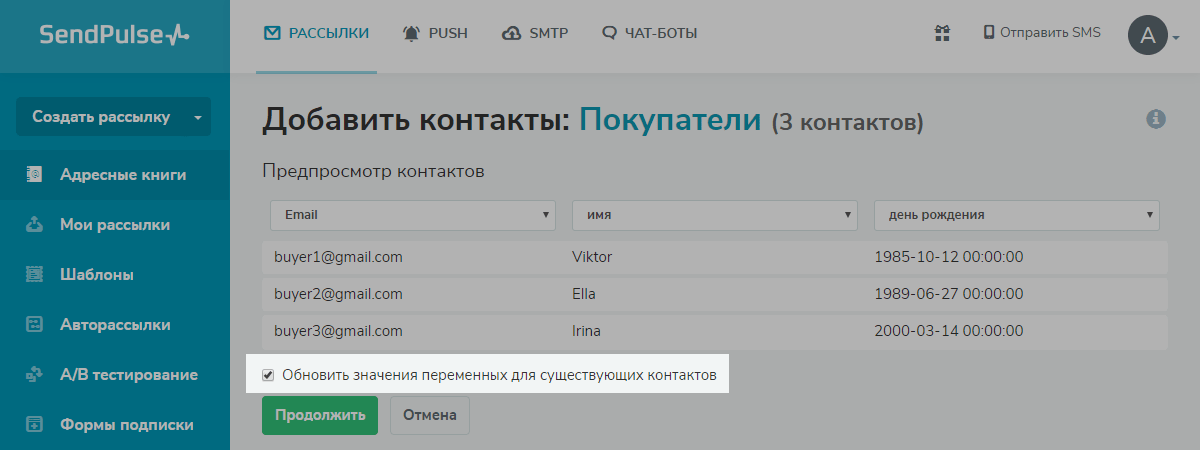Click the Templates sidebar icon
This screenshot has width=1200, height=450.
[35, 274]
